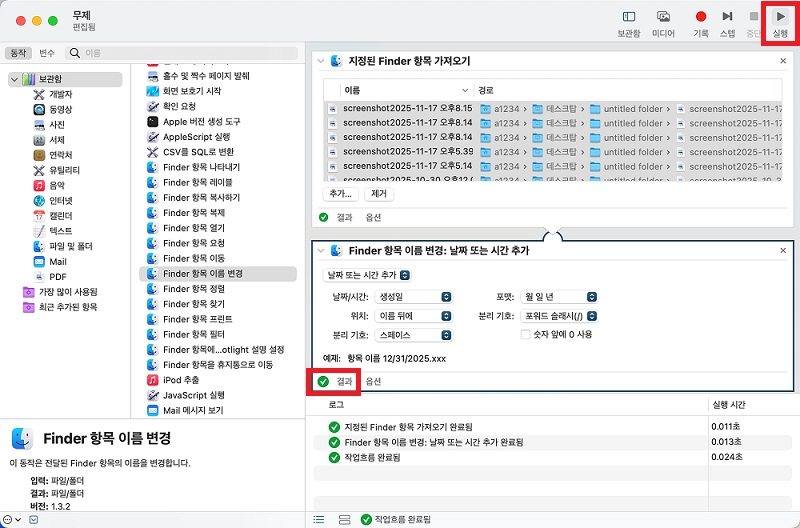Switch to the 변수 tab
This screenshot has width=800, height=528.
point(46,53)
